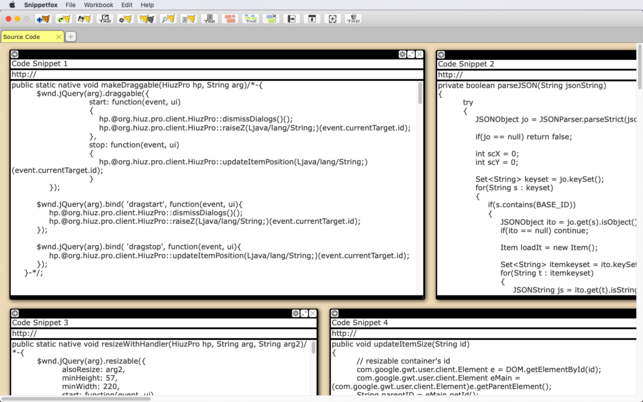Click the http:// field in Code Snippet 2

click(x=537, y=75)
